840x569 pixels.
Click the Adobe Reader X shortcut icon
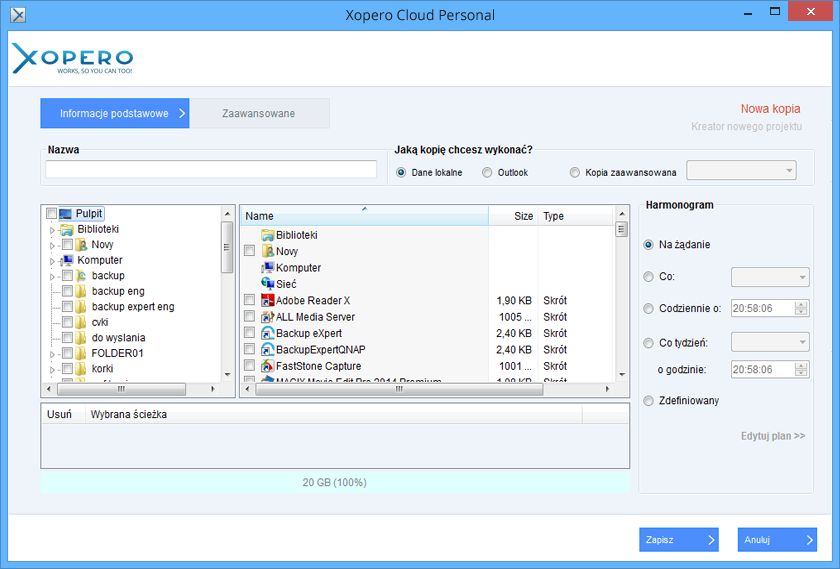[267, 301]
